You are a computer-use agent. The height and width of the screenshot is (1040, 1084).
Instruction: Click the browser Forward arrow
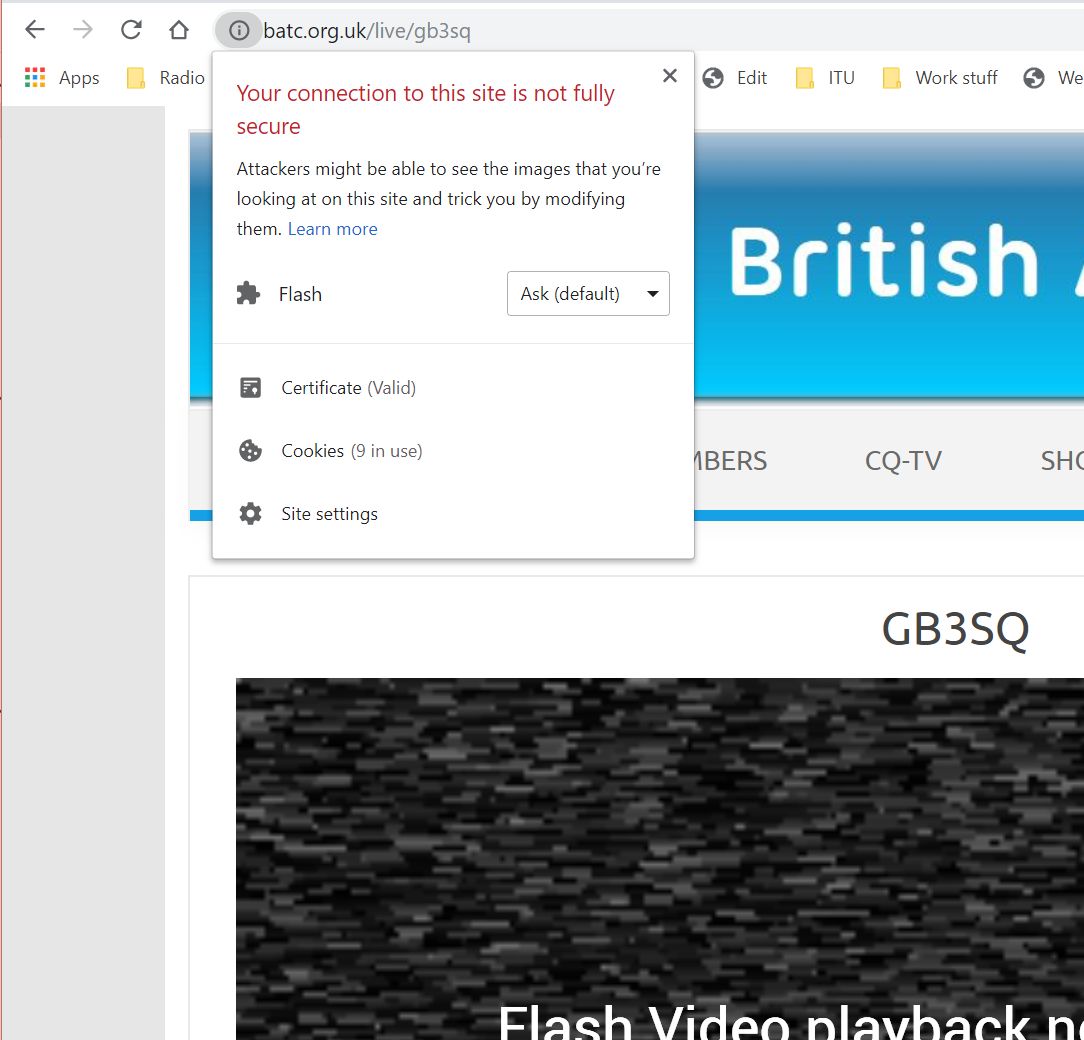(83, 30)
